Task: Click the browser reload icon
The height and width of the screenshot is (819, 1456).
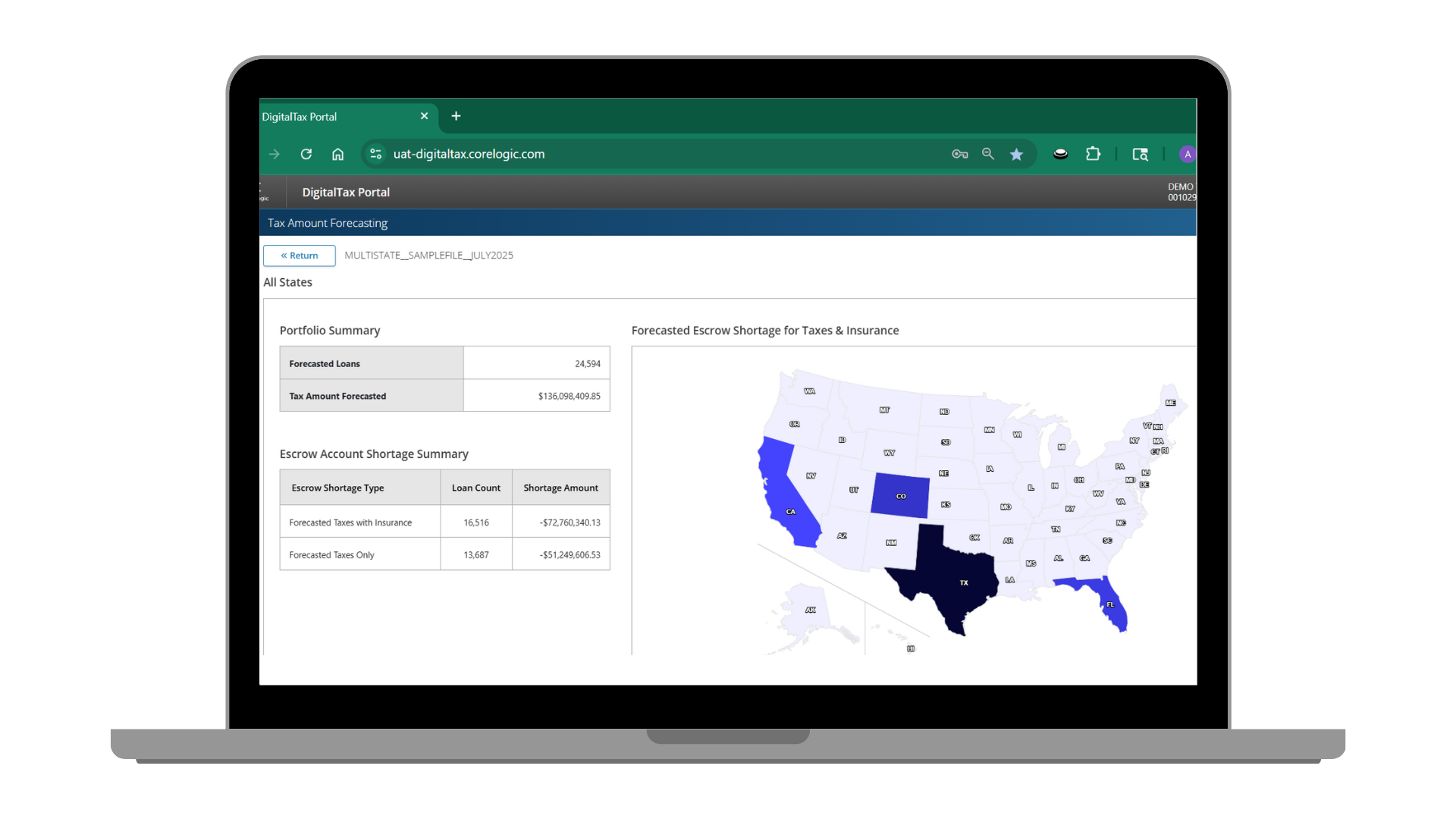Action: click(306, 154)
